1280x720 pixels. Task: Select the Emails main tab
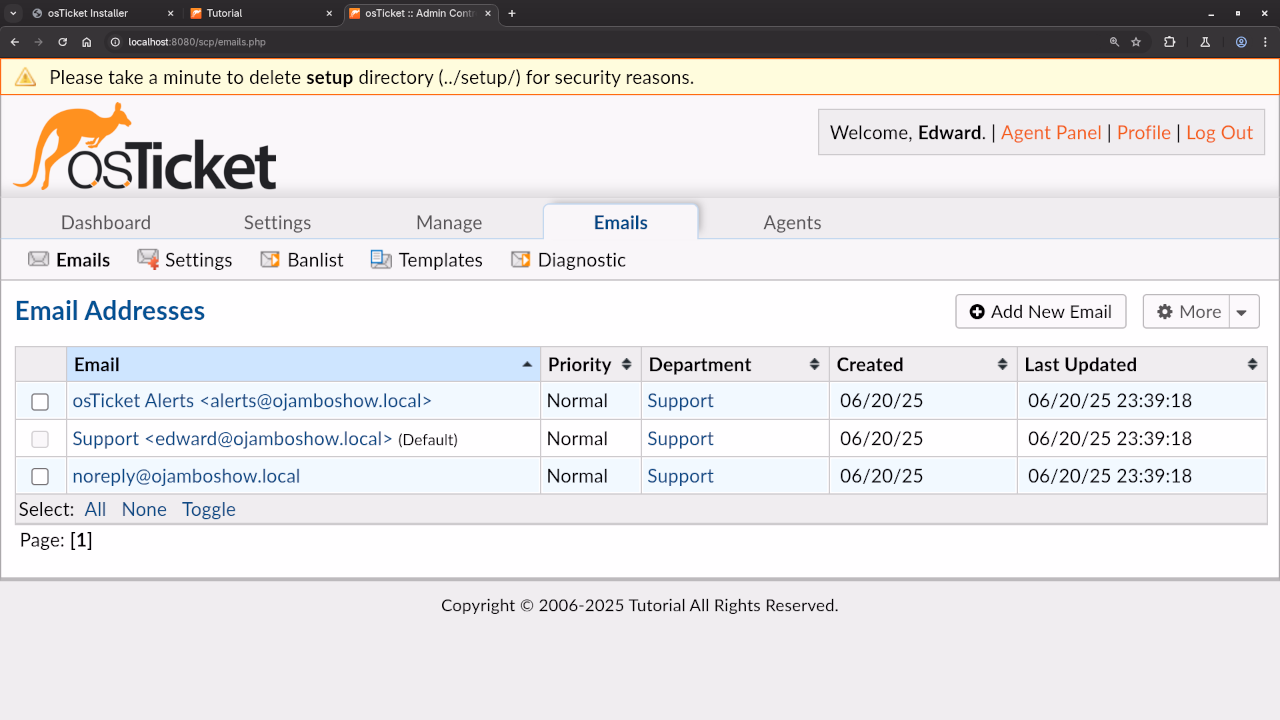tap(621, 222)
